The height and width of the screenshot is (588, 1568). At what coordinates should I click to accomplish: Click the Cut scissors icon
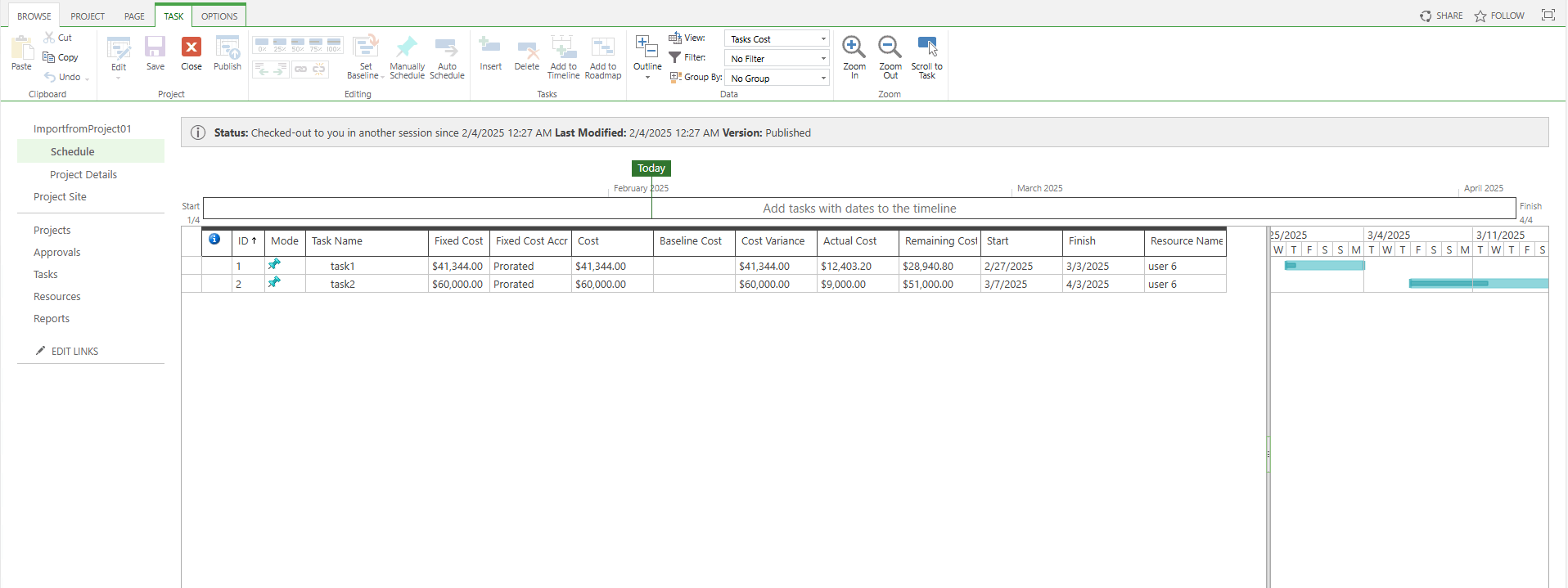(49, 38)
